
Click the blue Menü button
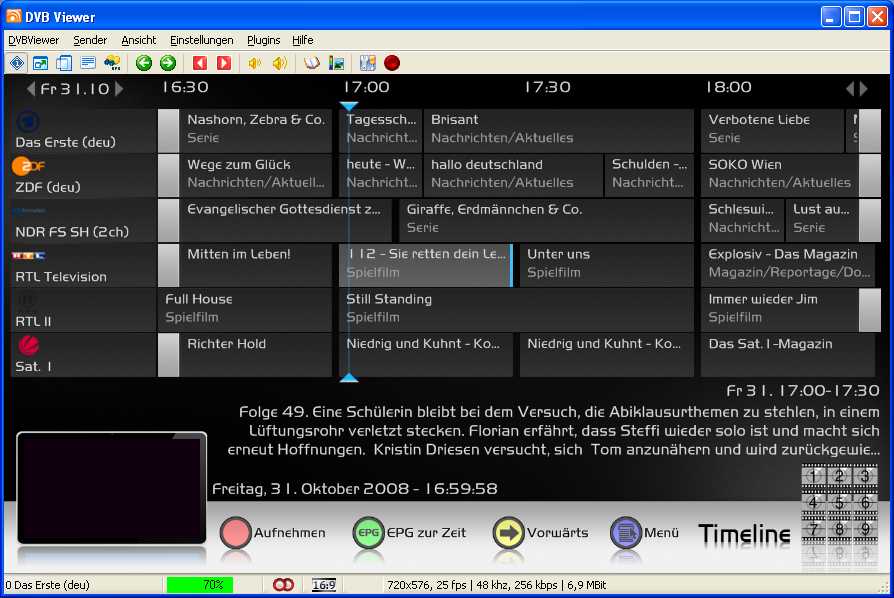[x=625, y=532]
